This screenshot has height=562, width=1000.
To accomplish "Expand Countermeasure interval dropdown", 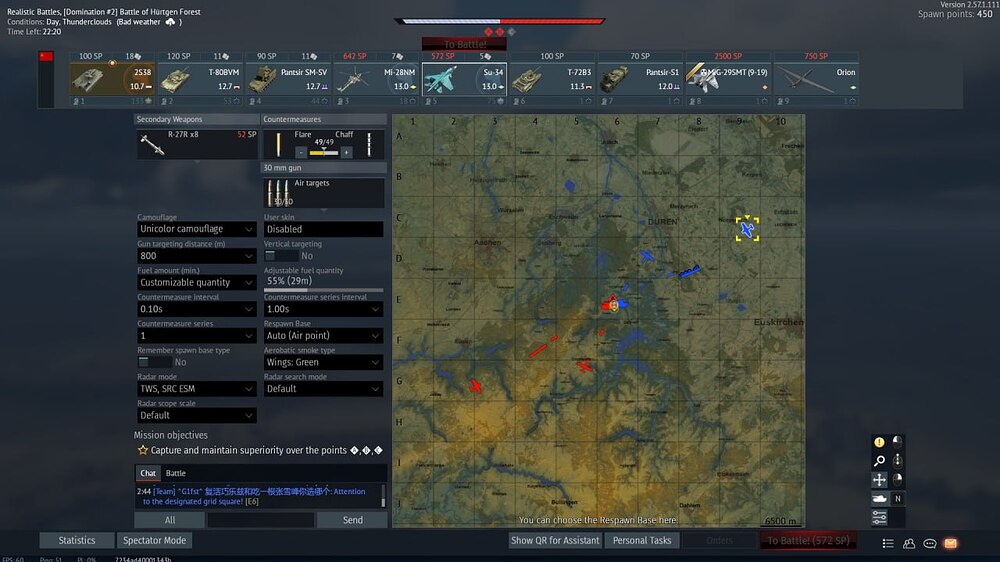I will pos(196,309).
